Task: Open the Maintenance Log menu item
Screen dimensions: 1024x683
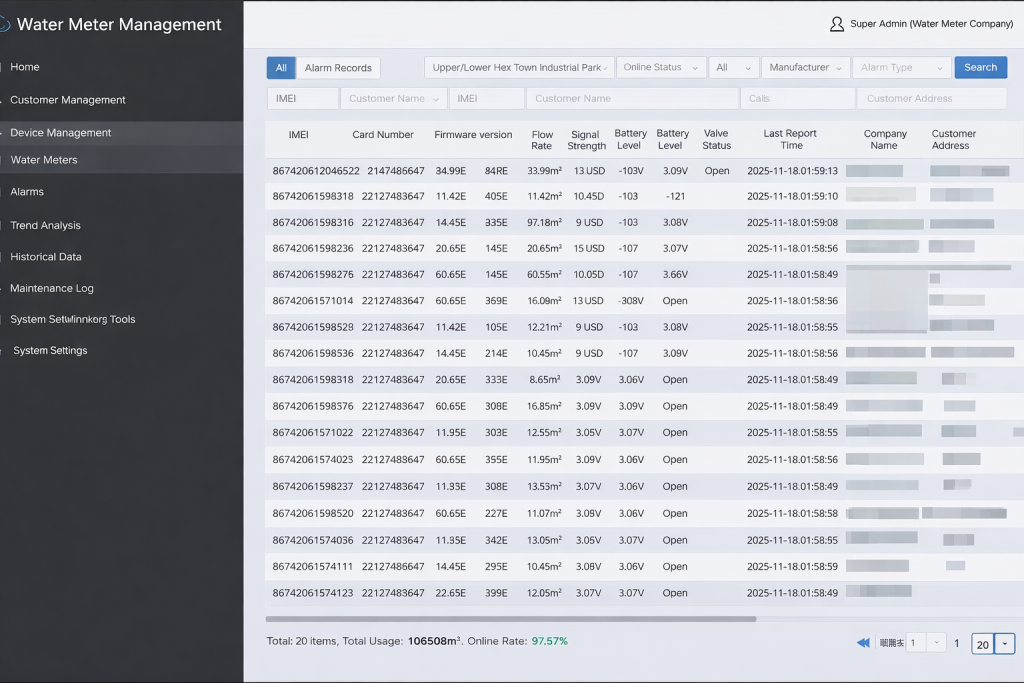Action: tap(52, 289)
